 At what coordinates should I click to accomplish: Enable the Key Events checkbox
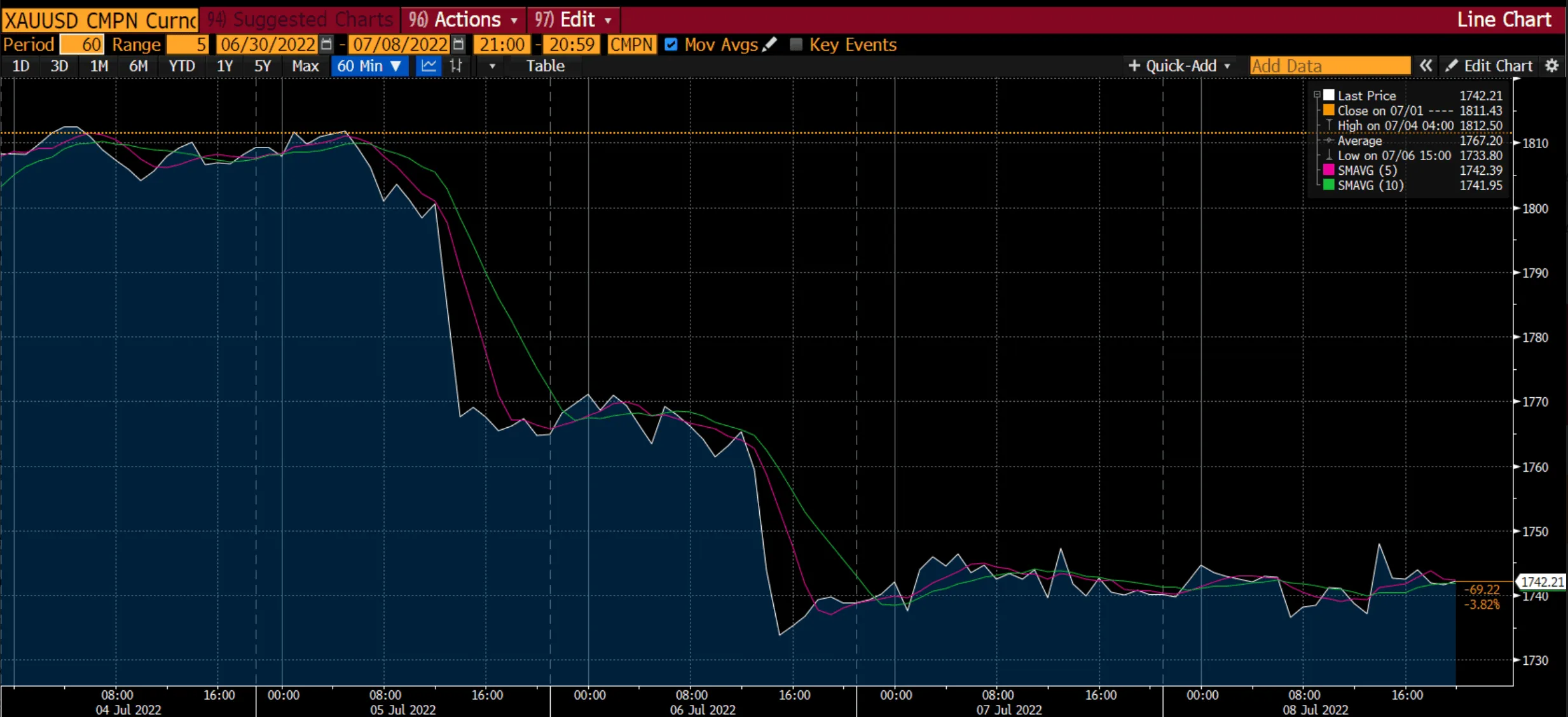(x=796, y=44)
